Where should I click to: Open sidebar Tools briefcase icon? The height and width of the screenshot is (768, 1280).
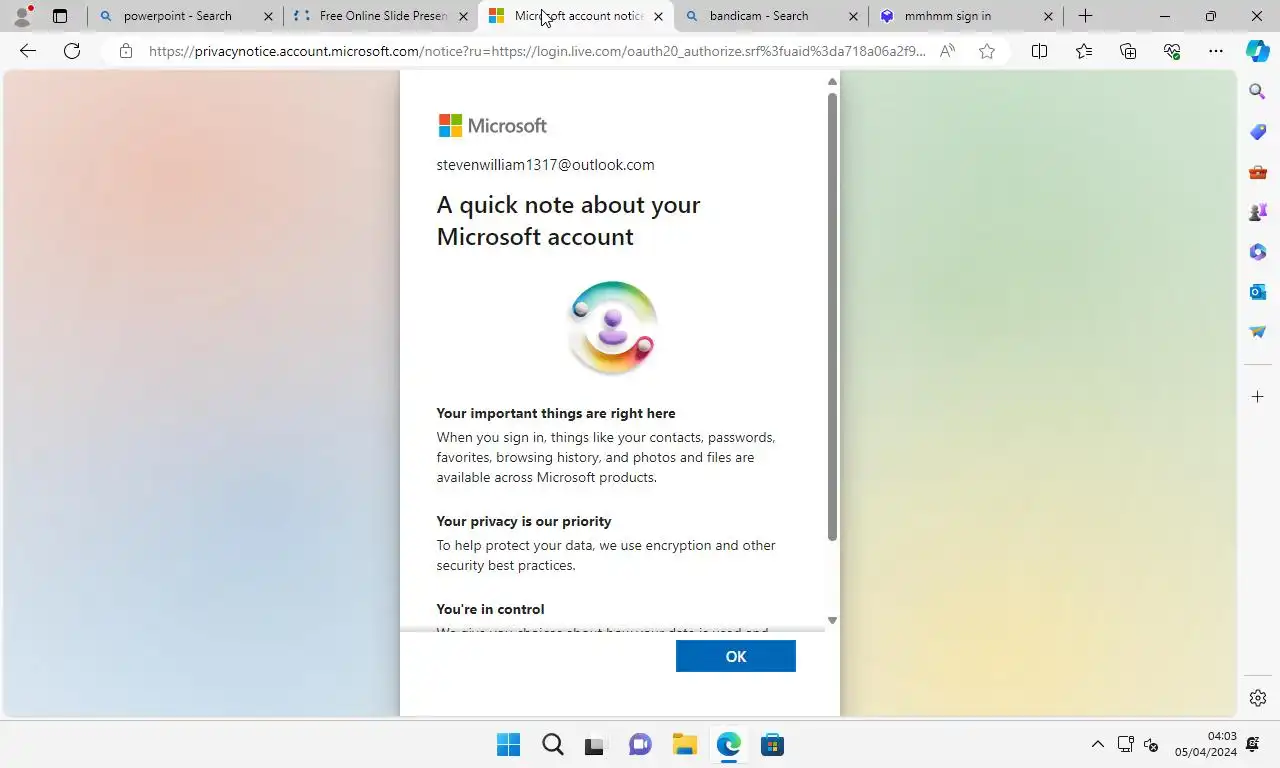(1258, 172)
